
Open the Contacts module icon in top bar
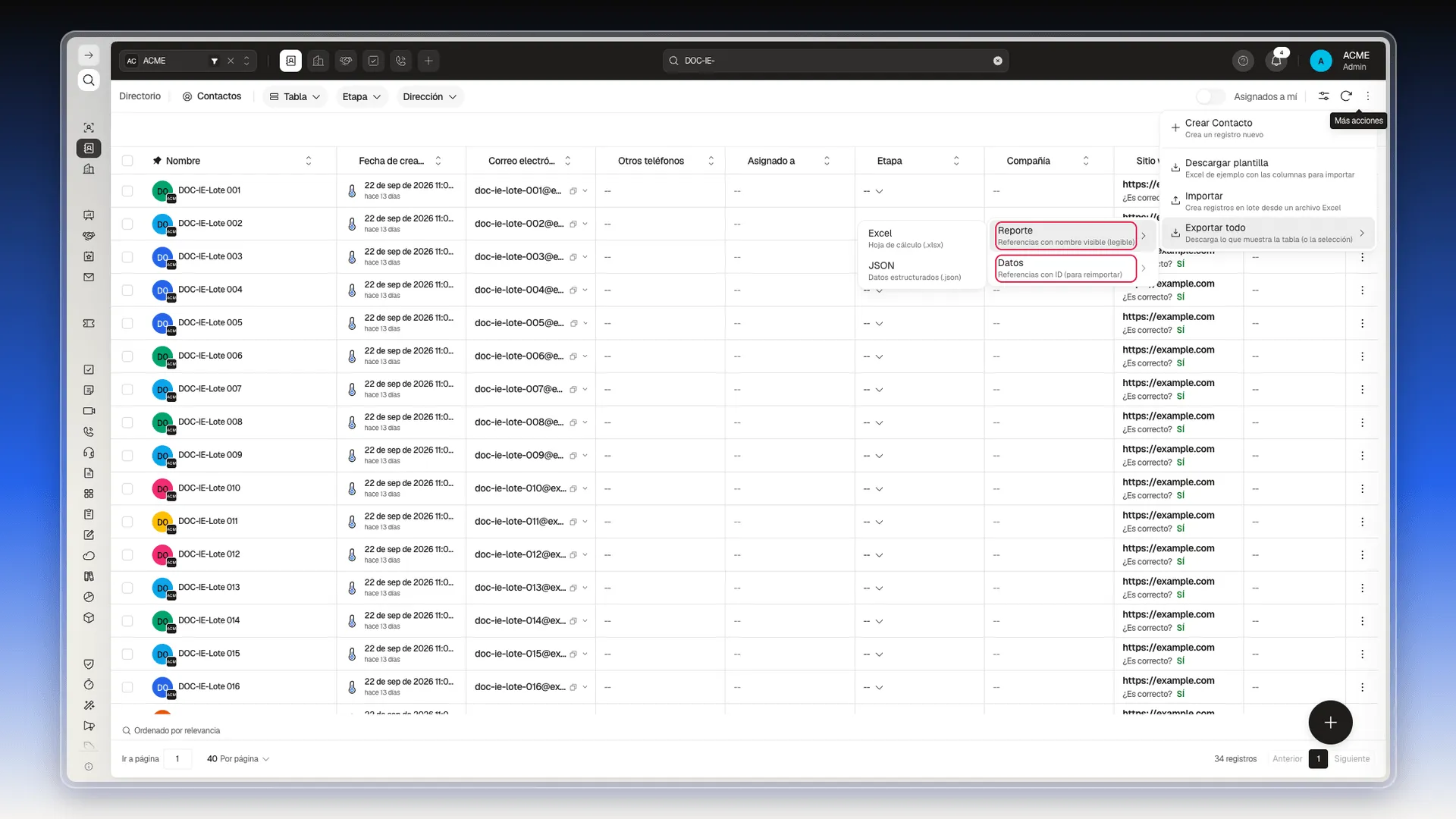pyautogui.click(x=290, y=61)
